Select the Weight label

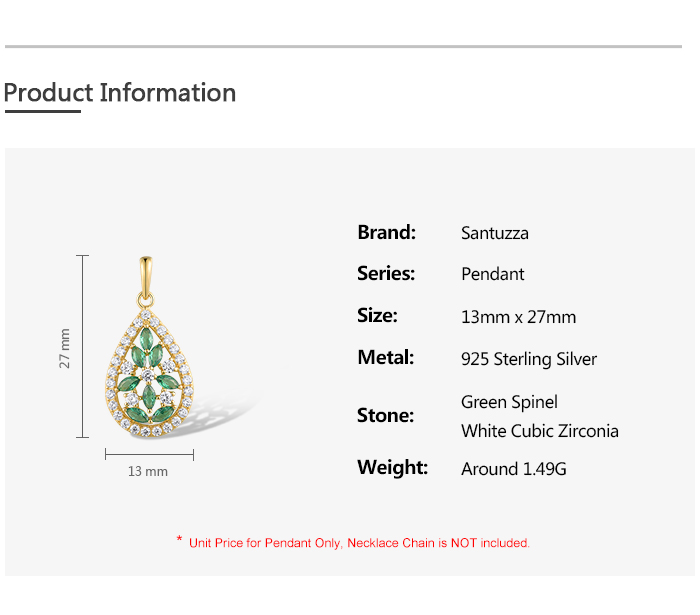click(x=392, y=468)
